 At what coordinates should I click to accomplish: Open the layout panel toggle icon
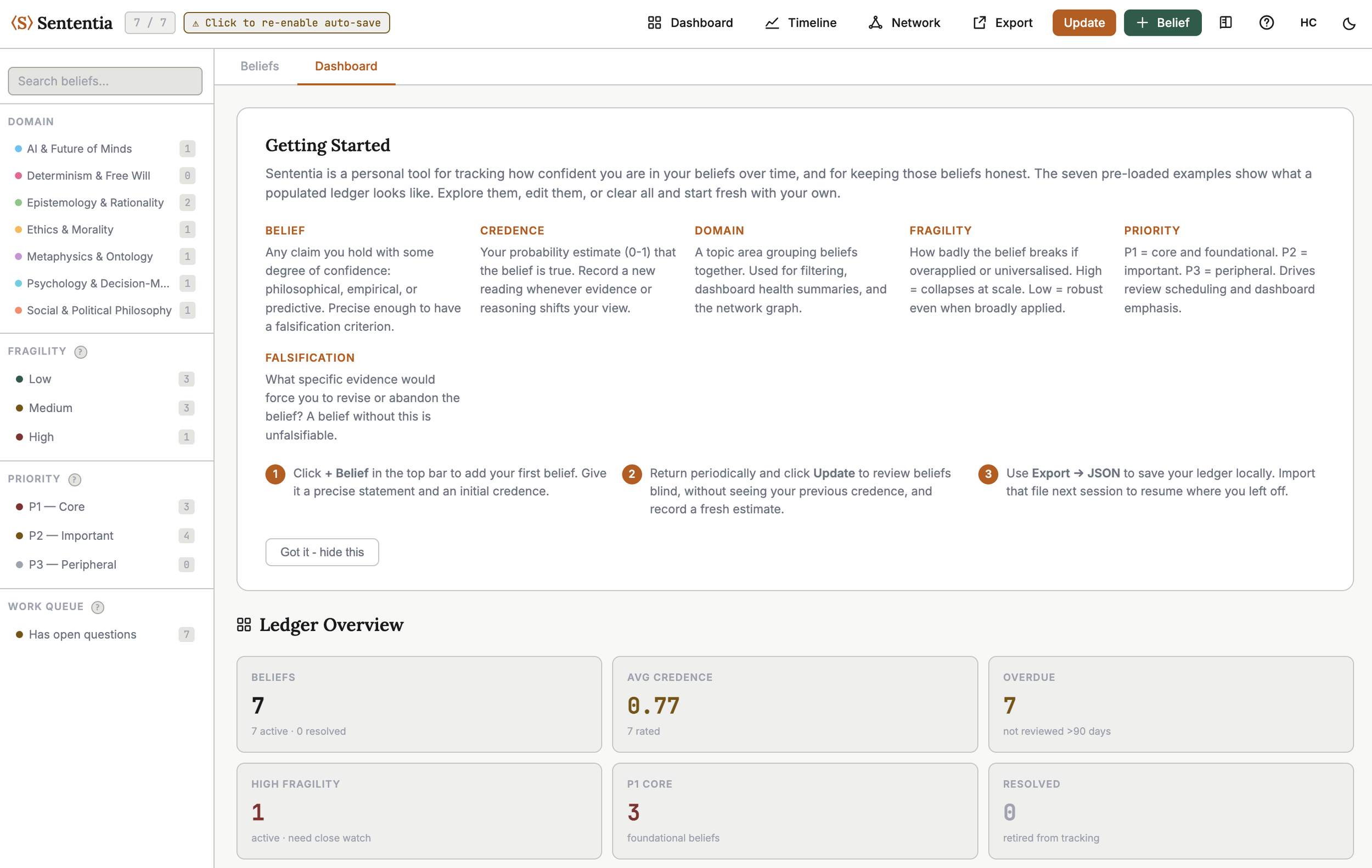point(1225,23)
